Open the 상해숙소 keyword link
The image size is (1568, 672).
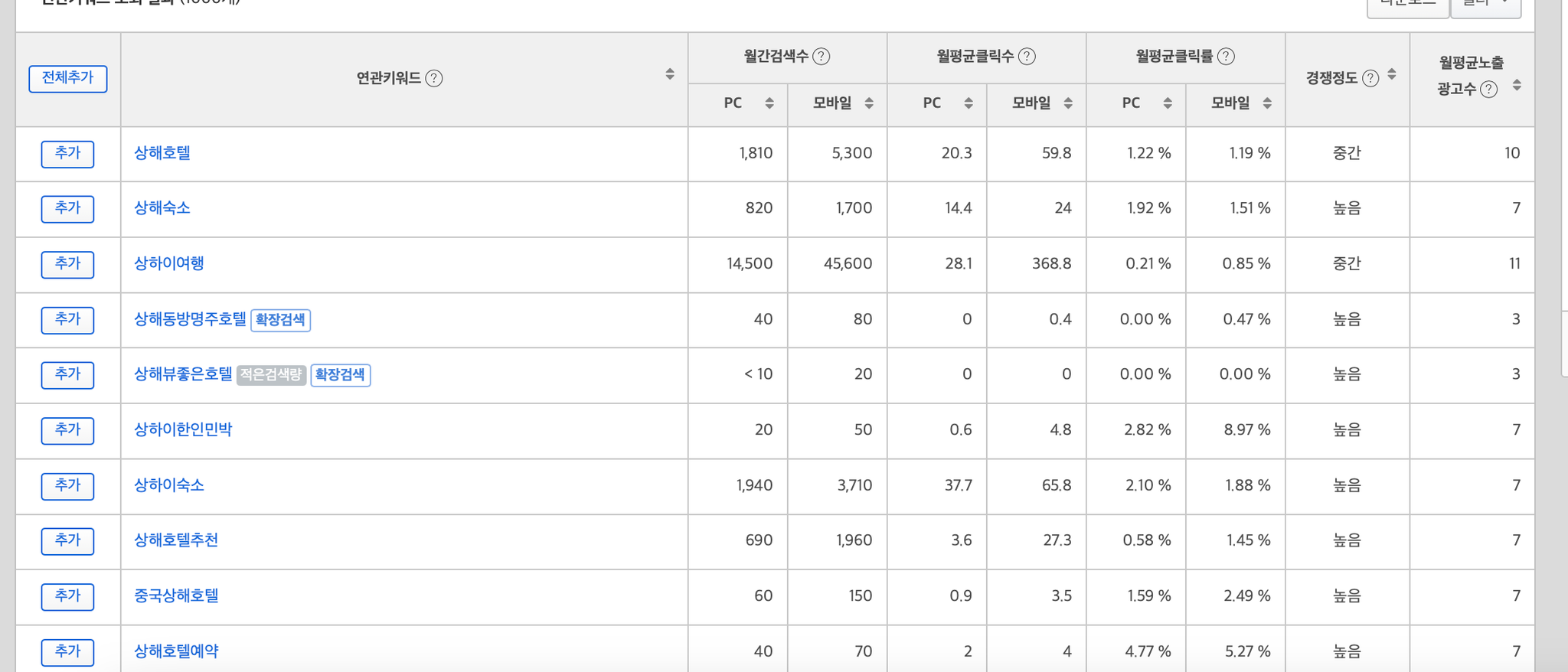[162, 208]
